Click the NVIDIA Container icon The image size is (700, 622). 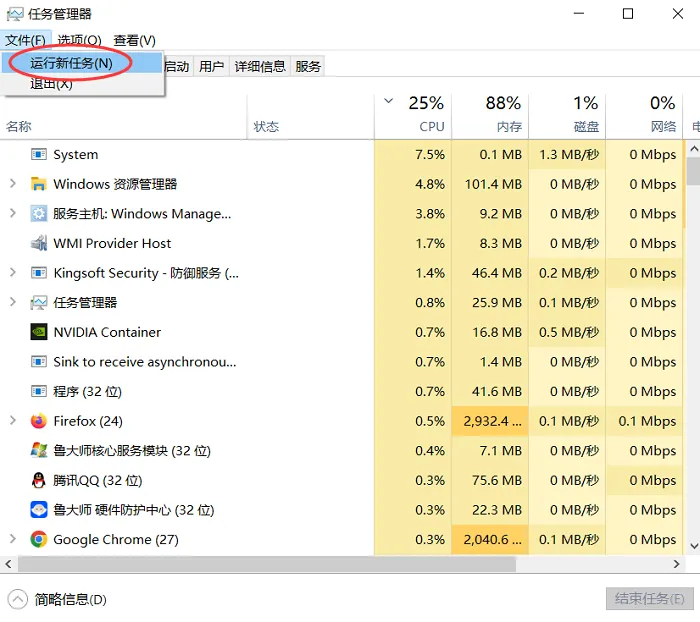[x=38, y=332]
